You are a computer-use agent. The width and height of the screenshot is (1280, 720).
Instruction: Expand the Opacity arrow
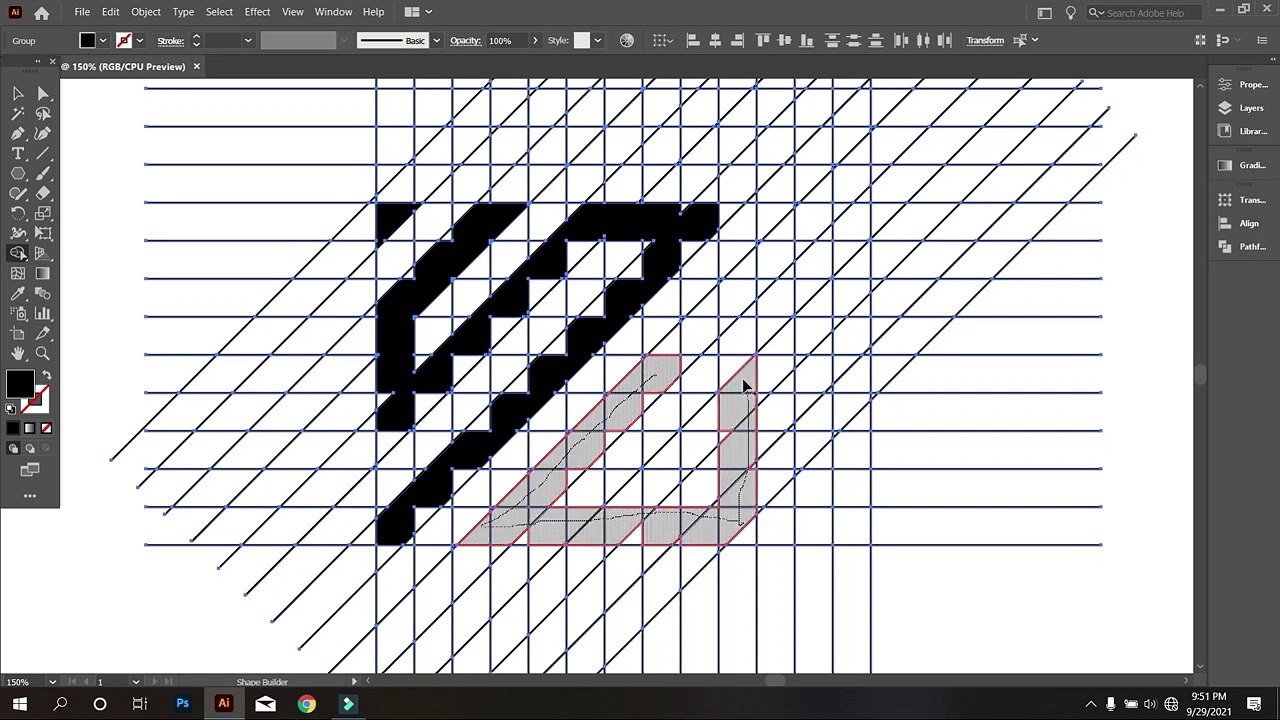pyautogui.click(x=534, y=40)
